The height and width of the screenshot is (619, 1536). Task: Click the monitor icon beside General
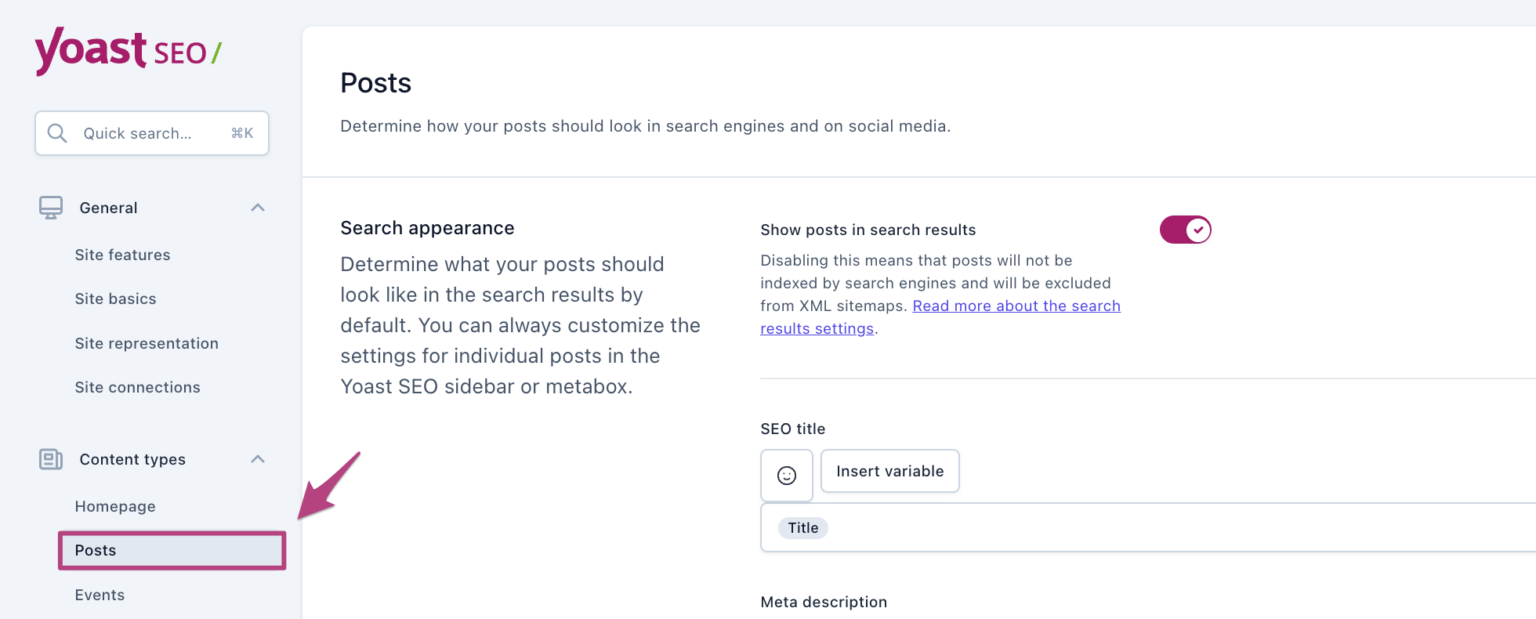click(49, 207)
